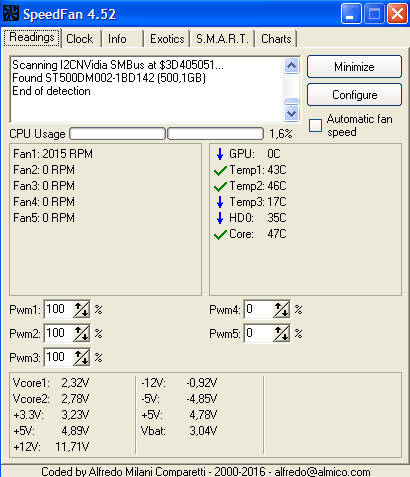Click the -12V '-0,92V' value
The height and width of the screenshot is (477, 410).
click(202, 383)
